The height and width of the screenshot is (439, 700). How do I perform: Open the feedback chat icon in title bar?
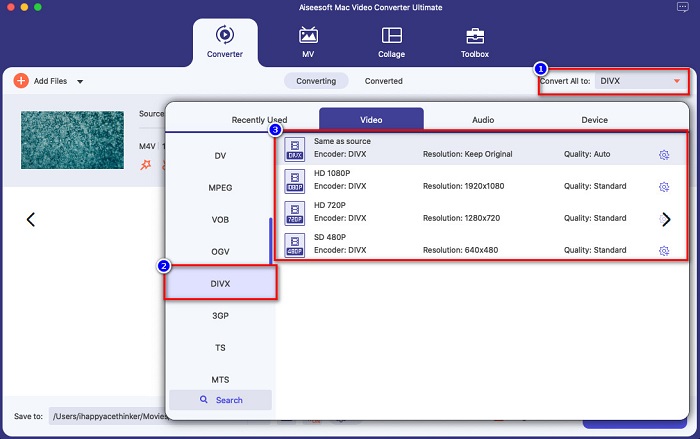(x=683, y=7)
